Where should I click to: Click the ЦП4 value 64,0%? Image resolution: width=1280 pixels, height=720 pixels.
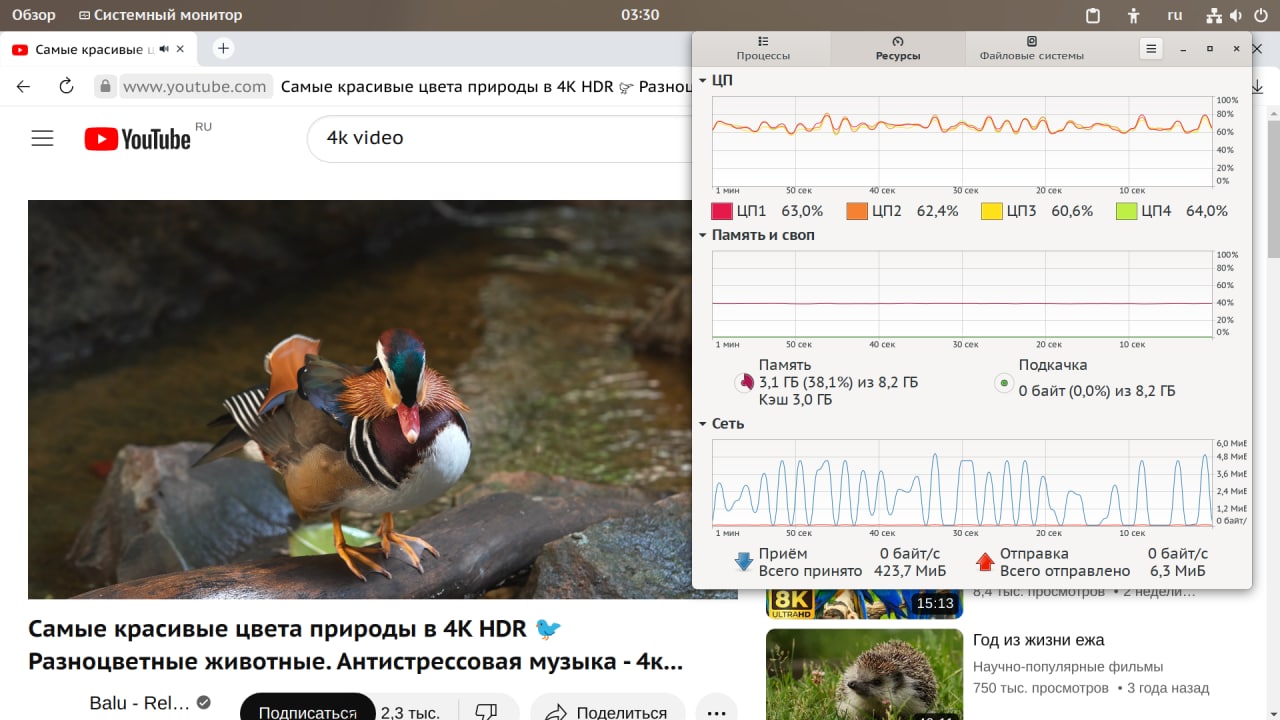click(x=1206, y=211)
